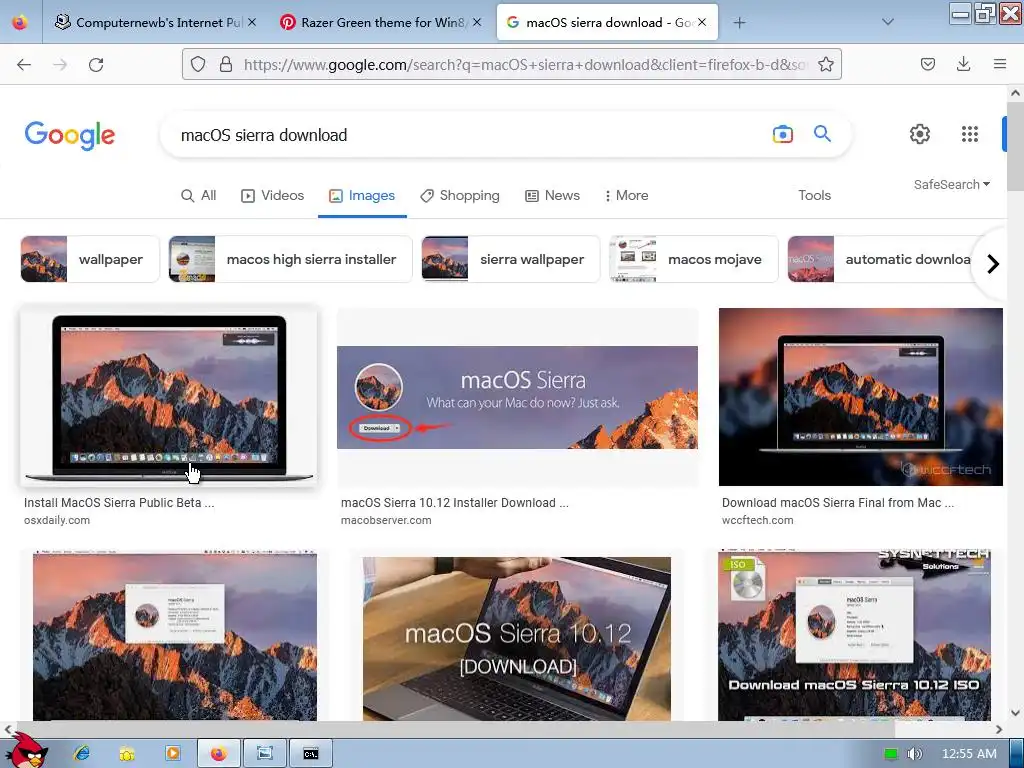This screenshot has width=1024, height=768.
Task: Click the vertical scrollbar up arrow
Action: [1015, 93]
